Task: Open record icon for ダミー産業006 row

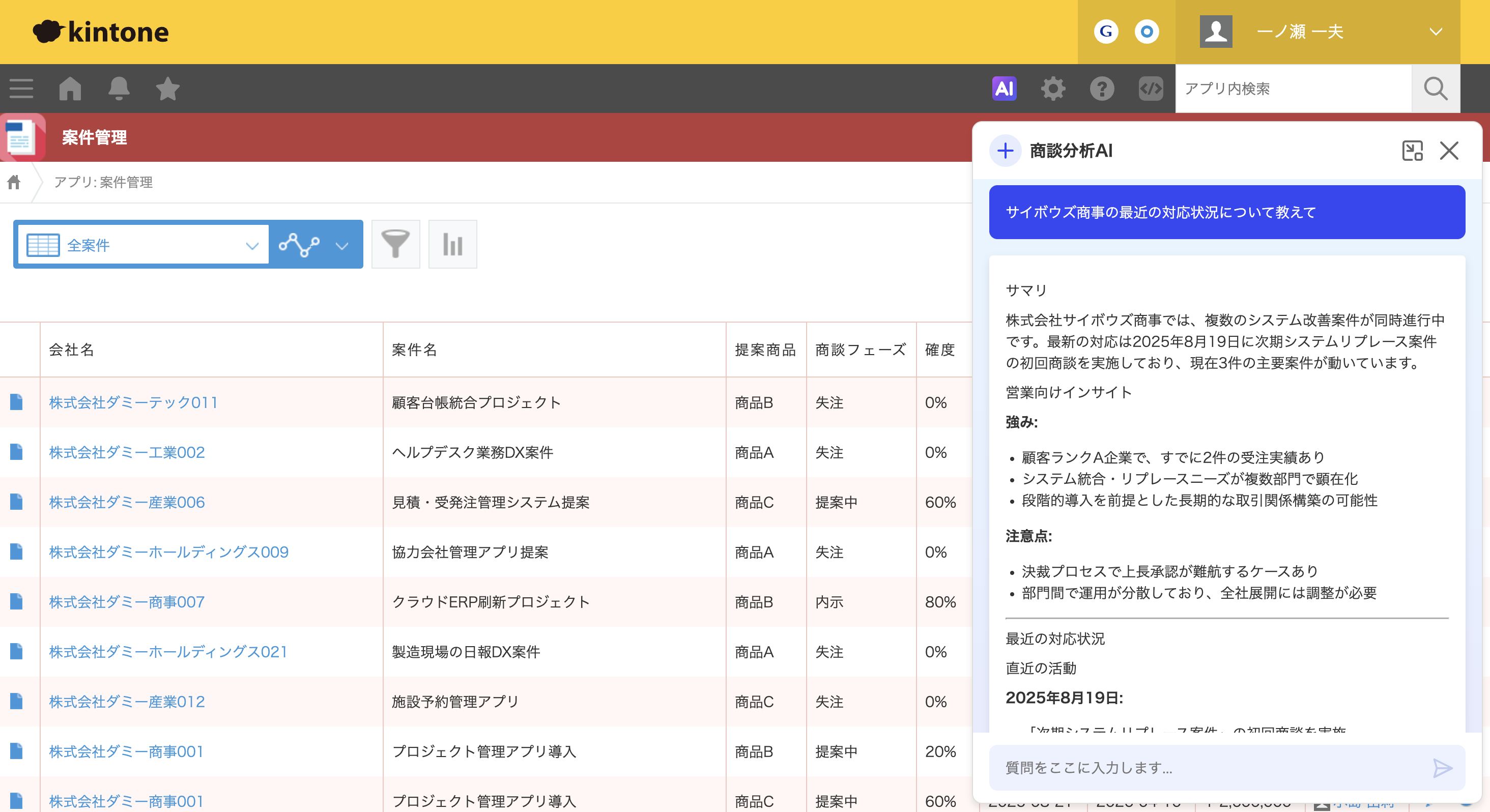Action: 16,502
